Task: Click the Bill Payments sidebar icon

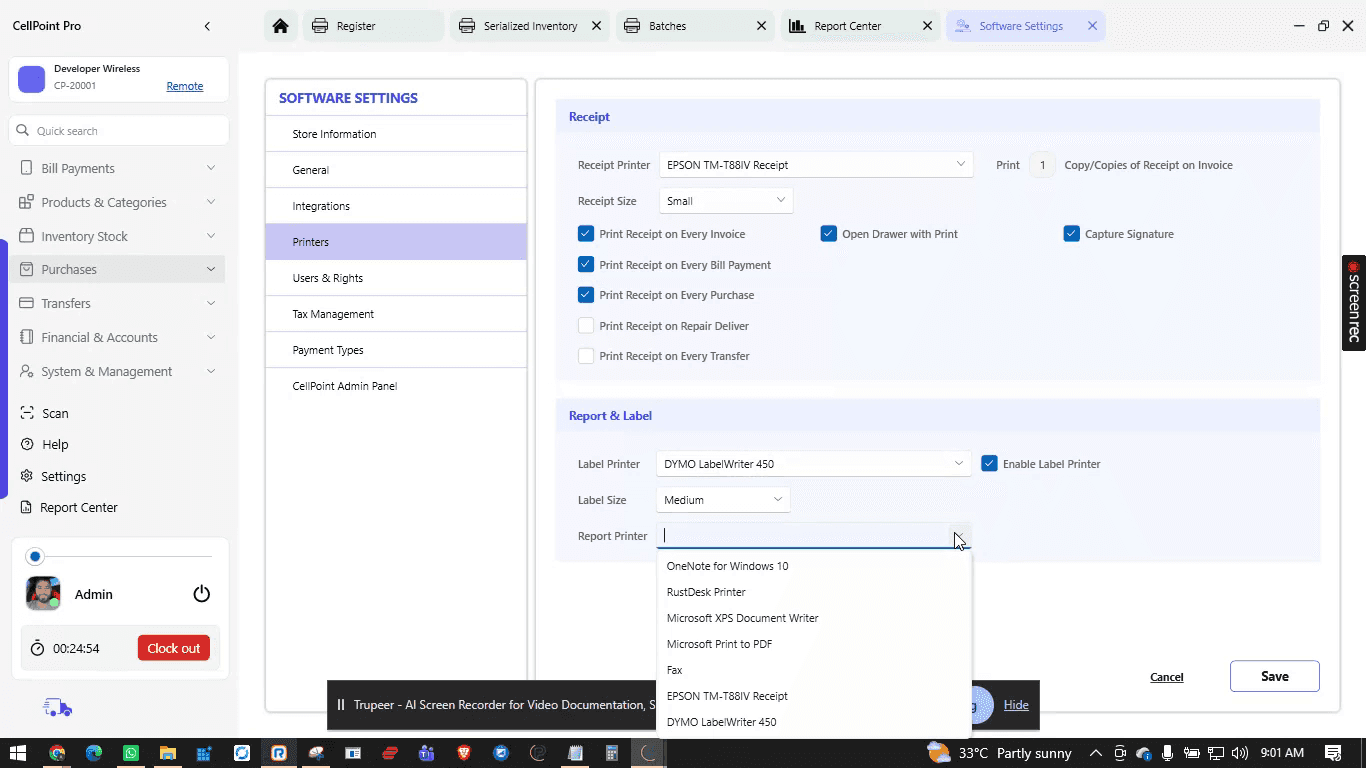Action: pyautogui.click(x=26, y=168)
